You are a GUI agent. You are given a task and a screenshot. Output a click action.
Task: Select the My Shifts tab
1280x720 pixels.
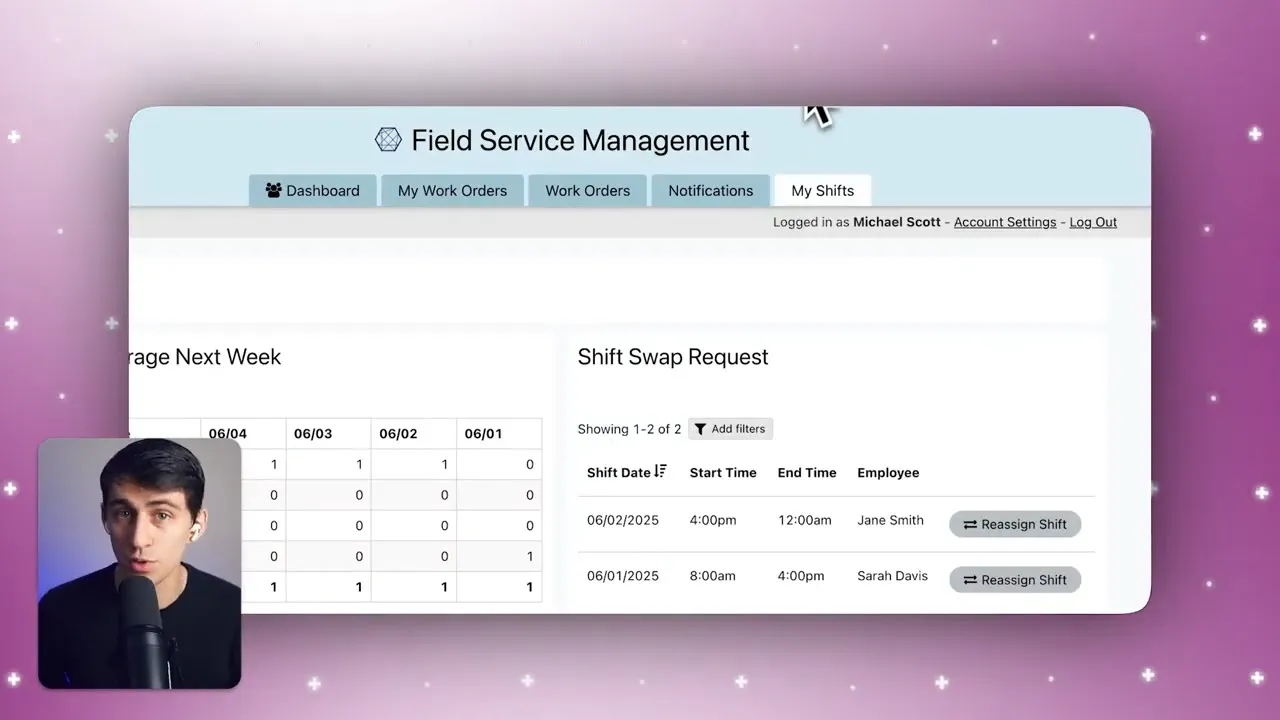click(823, 190)
